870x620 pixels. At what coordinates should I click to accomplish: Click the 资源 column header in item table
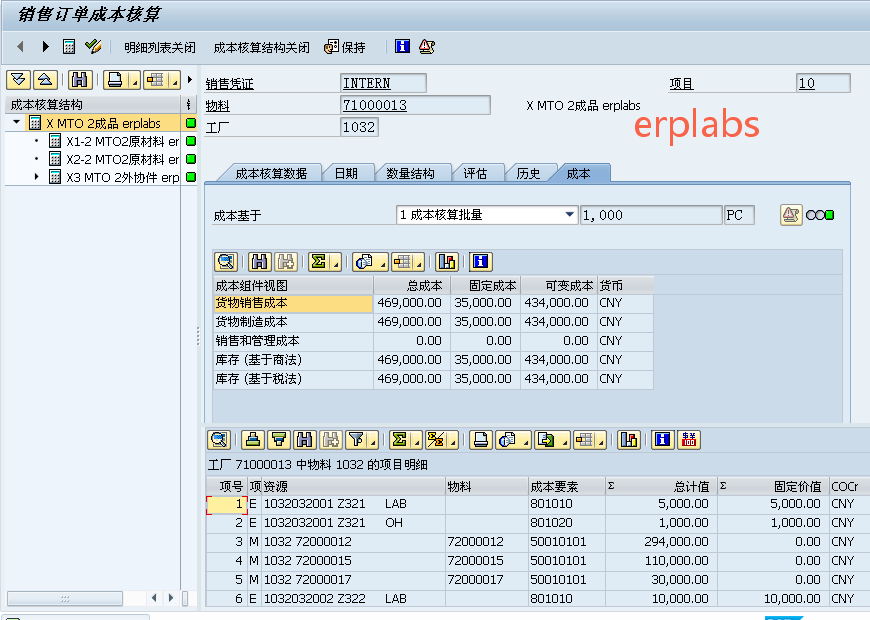pos(353,486)
